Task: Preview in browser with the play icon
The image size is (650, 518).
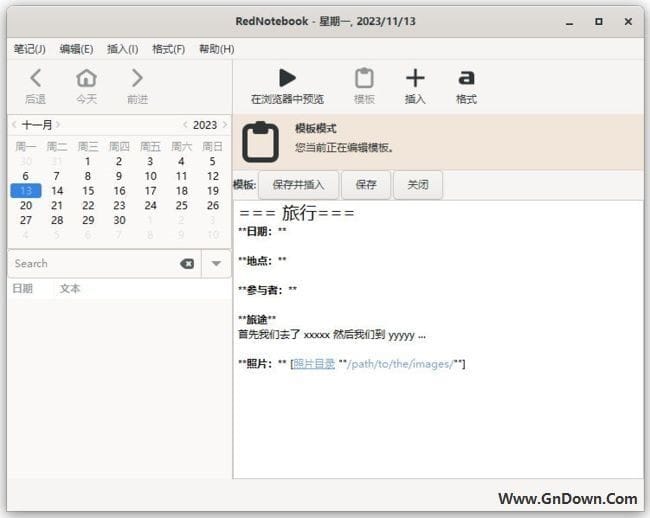Action: pyautogui.click(x=287, y=78)
